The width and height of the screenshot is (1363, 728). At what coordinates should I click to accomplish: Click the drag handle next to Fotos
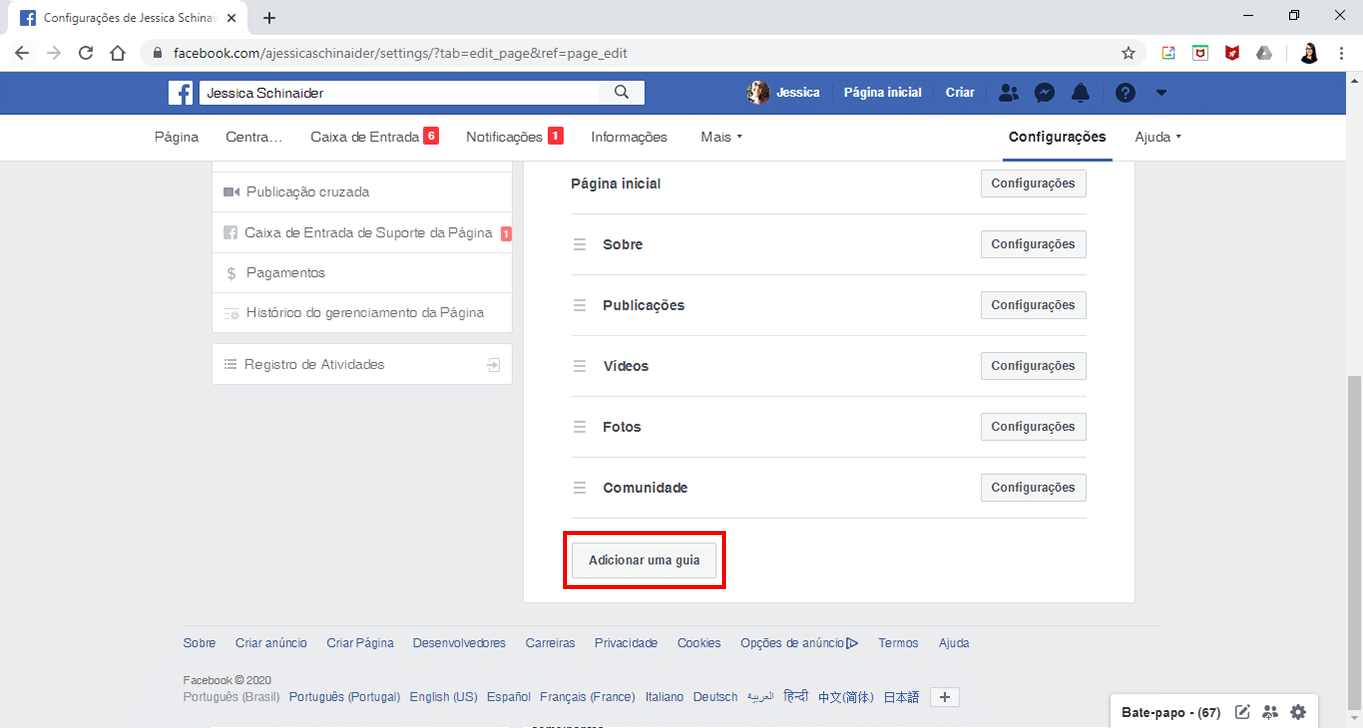[580, 427]
